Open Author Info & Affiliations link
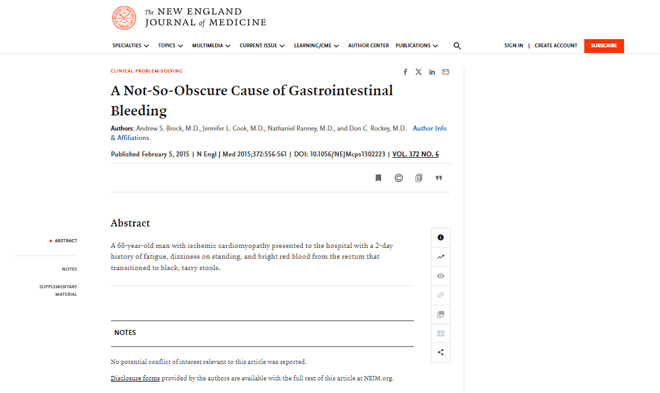This screenshot has width=660, height=393. 429,128
